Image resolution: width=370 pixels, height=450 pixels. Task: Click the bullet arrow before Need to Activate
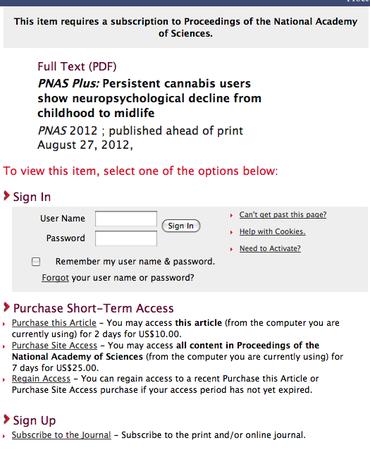(231, 249)
